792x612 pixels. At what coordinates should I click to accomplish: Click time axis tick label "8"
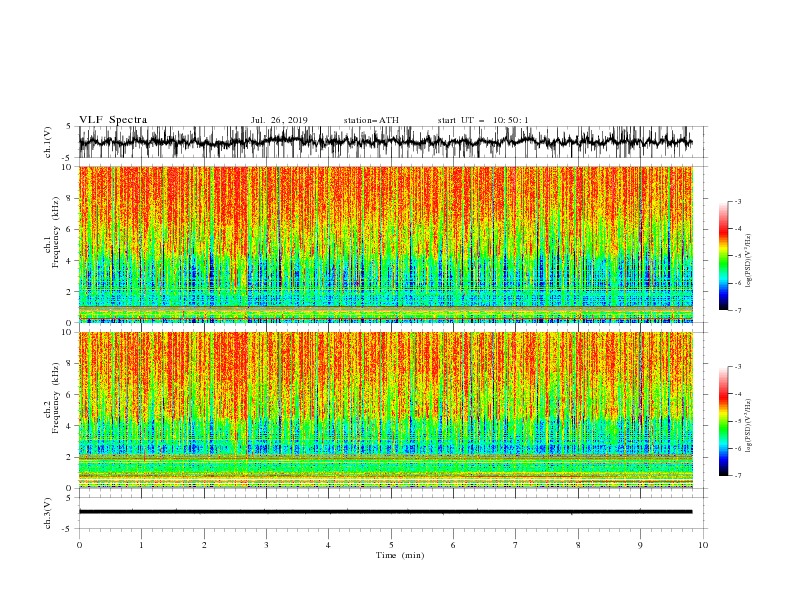point(578,545)
